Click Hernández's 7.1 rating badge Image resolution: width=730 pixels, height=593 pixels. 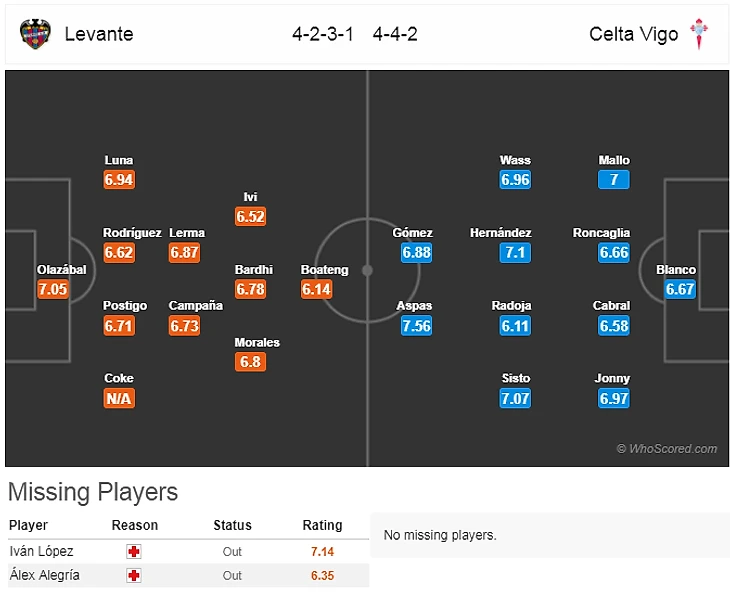pos(515,253)
